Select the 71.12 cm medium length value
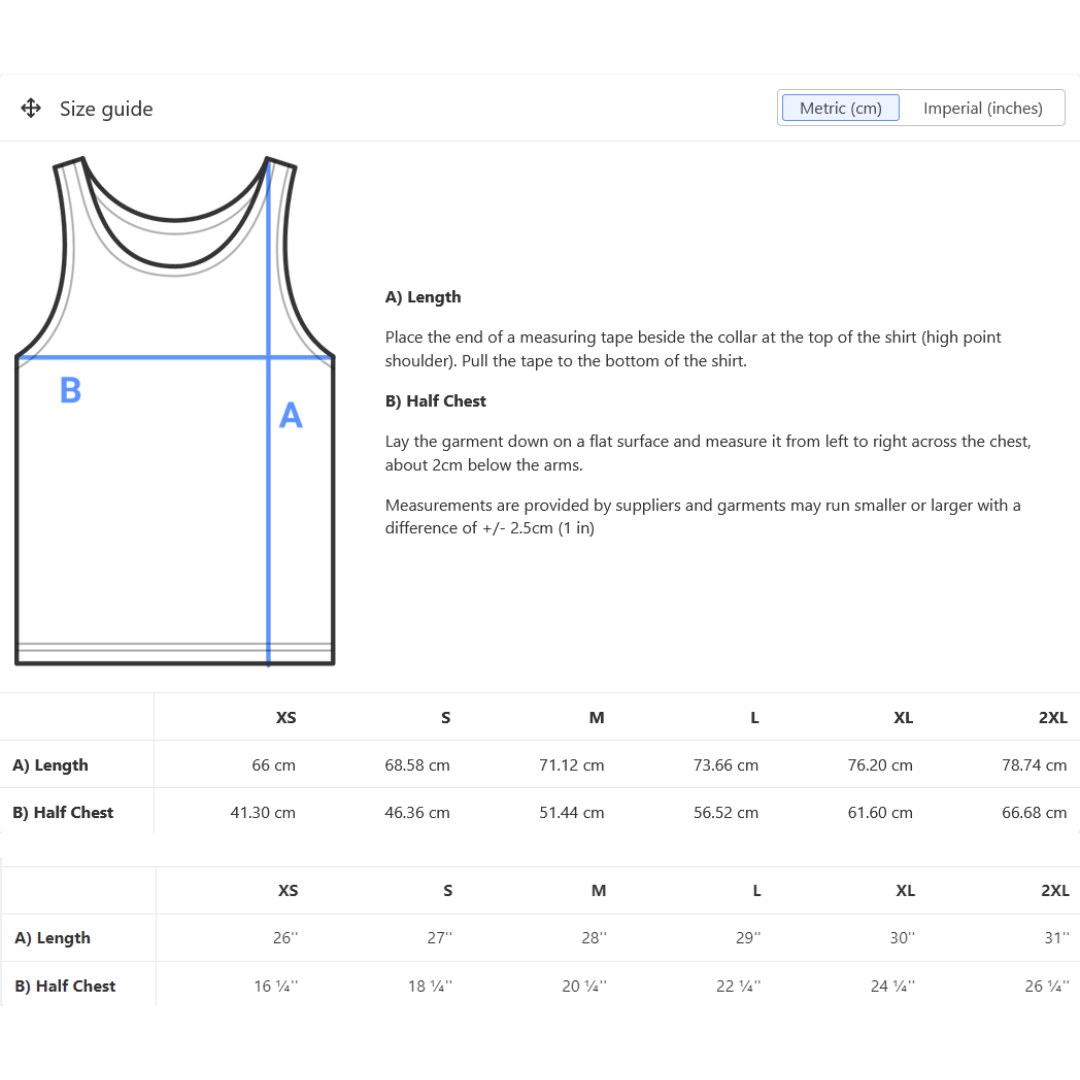Screen dimensions: 1080x1080 coord(570,765)
